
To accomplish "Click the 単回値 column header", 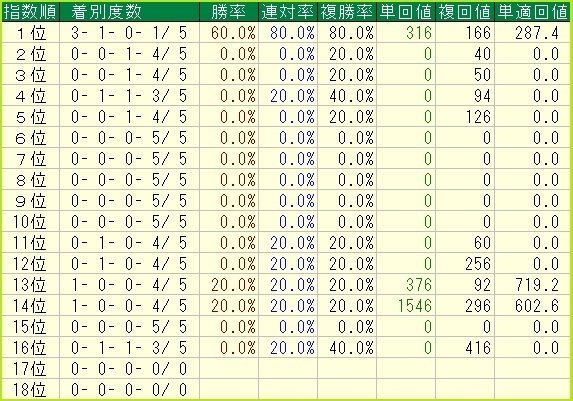I will point(406,12).
